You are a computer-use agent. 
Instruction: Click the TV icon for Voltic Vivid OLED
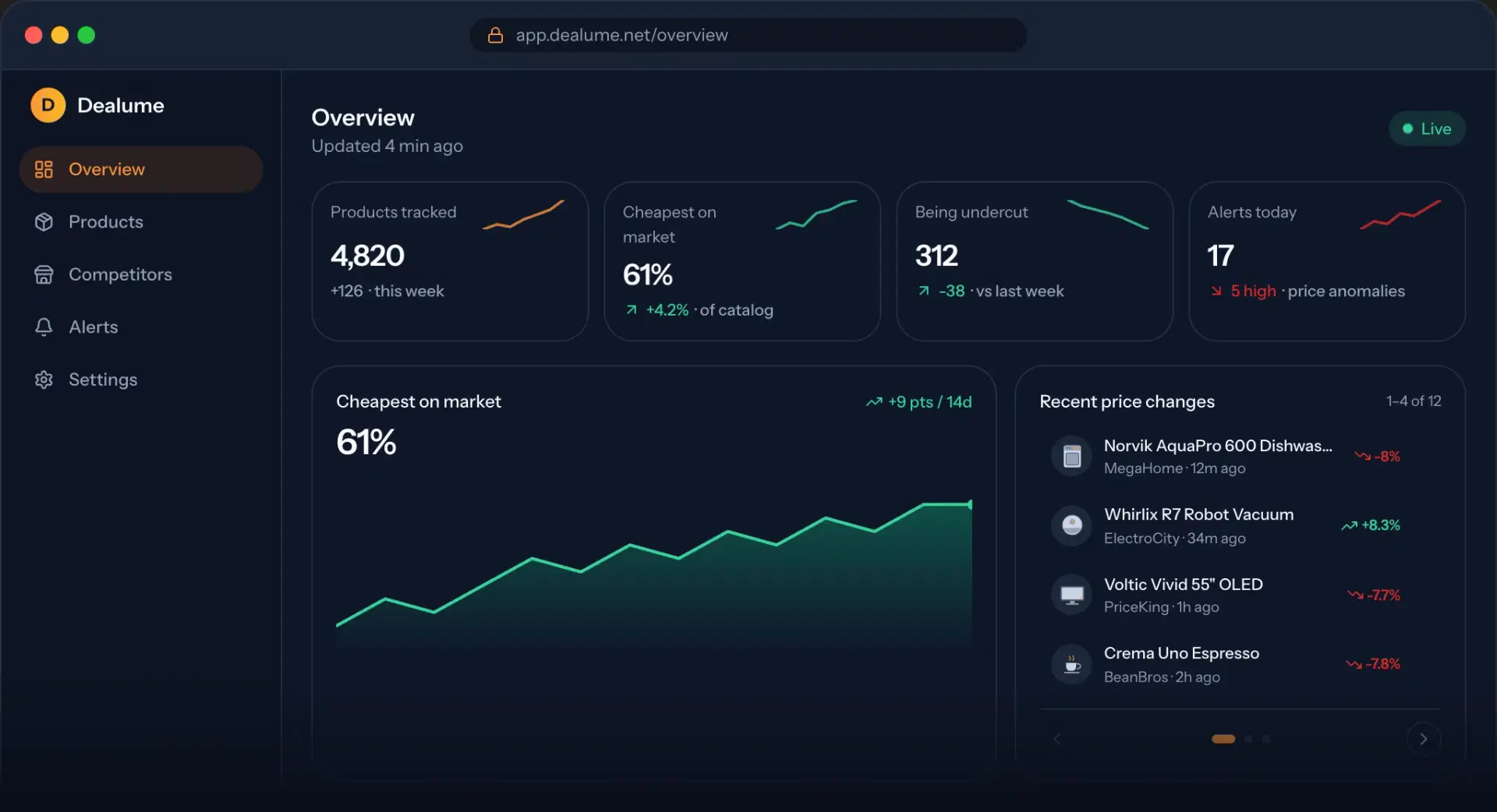(1072, 595)
